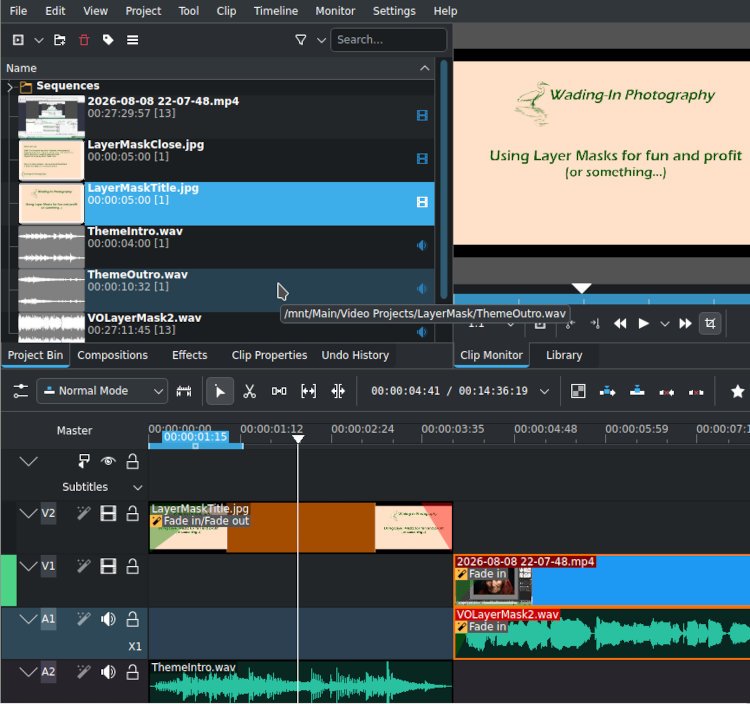Click the A2 track effects wand icon
Image resolution: width=750 pixels, height=704 pixels.
click(x=84, y=672)
